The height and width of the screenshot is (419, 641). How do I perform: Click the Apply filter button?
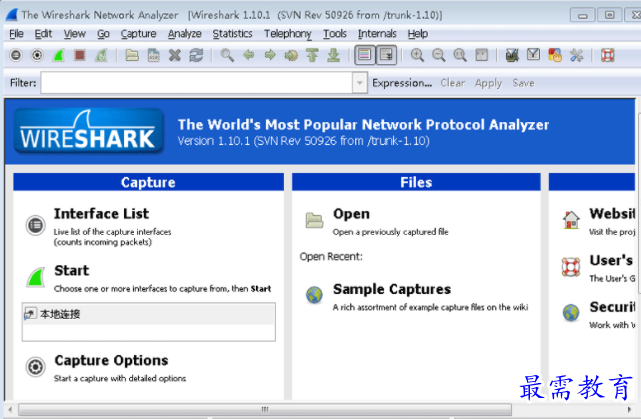[488, 83]
